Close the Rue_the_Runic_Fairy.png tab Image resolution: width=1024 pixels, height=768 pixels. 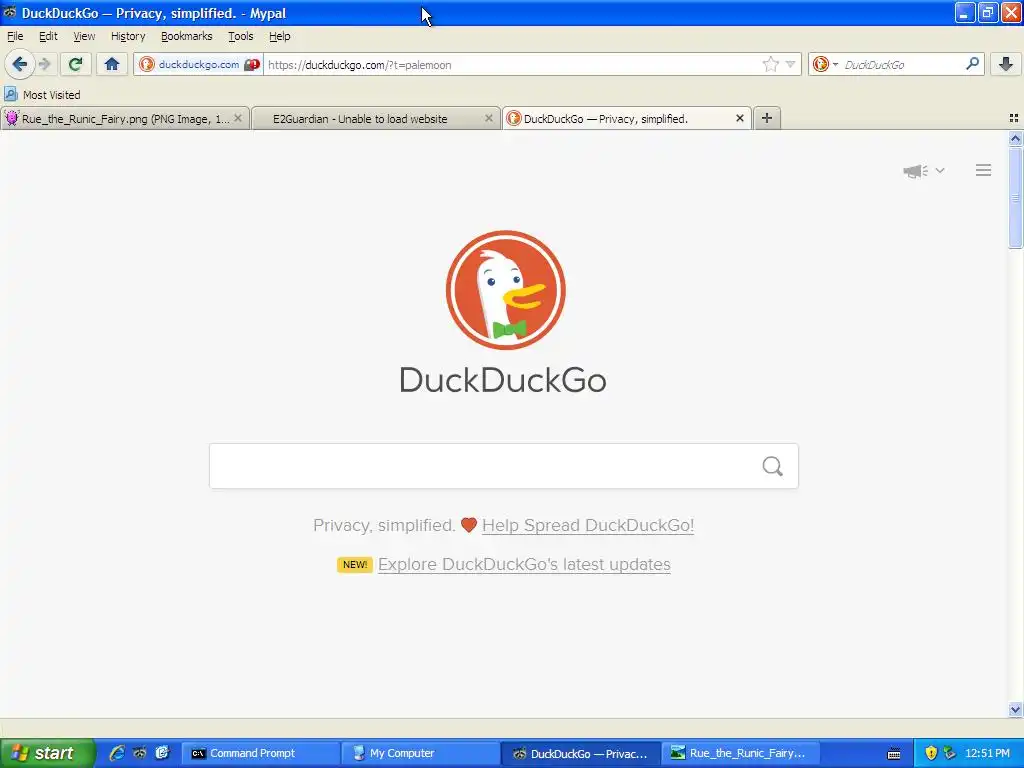point(238,118)
